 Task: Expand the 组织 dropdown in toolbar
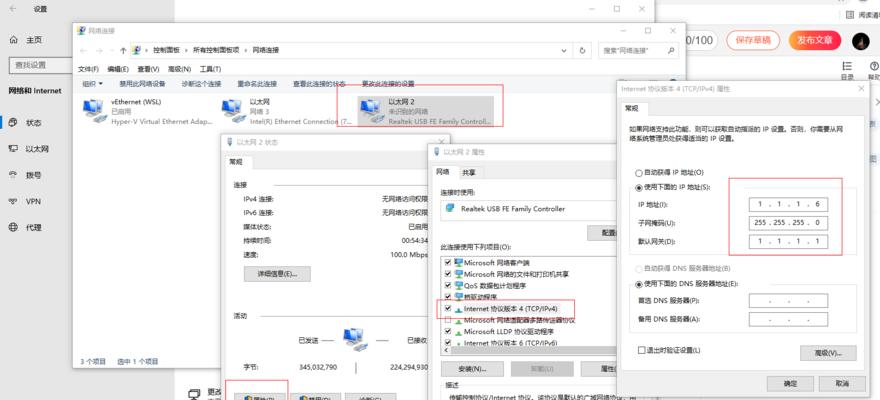(x=93, y=84)
